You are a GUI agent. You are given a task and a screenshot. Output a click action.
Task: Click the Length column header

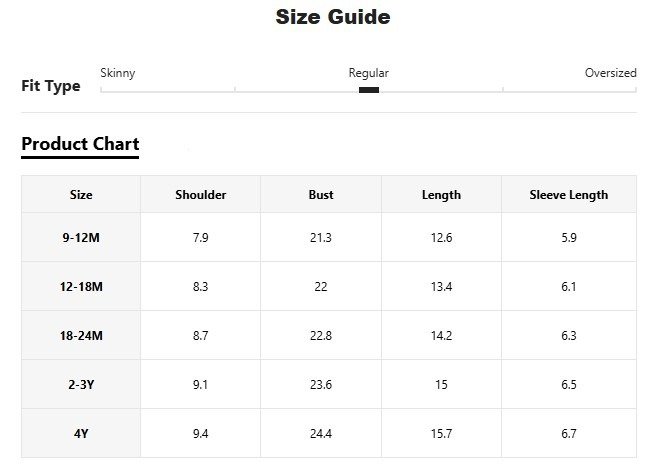pyautogui.click(x=441, y=195)
